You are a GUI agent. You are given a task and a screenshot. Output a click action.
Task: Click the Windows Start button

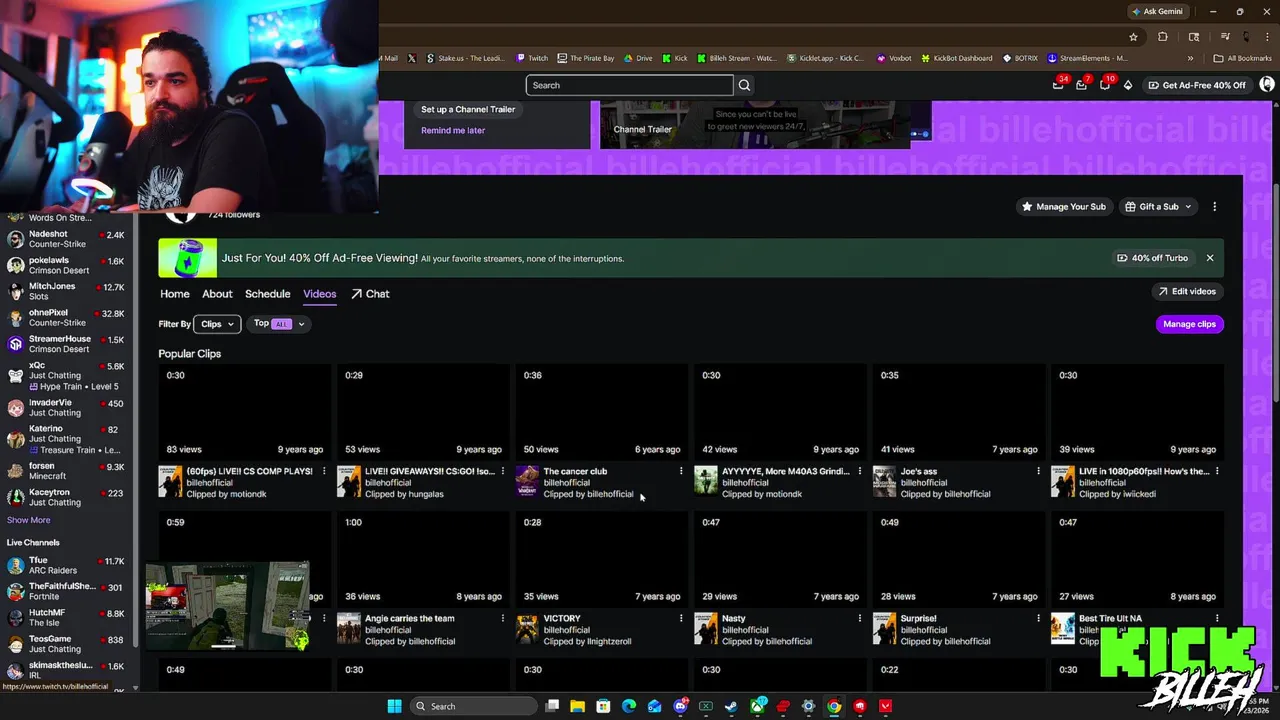click(x=395, y=706)
